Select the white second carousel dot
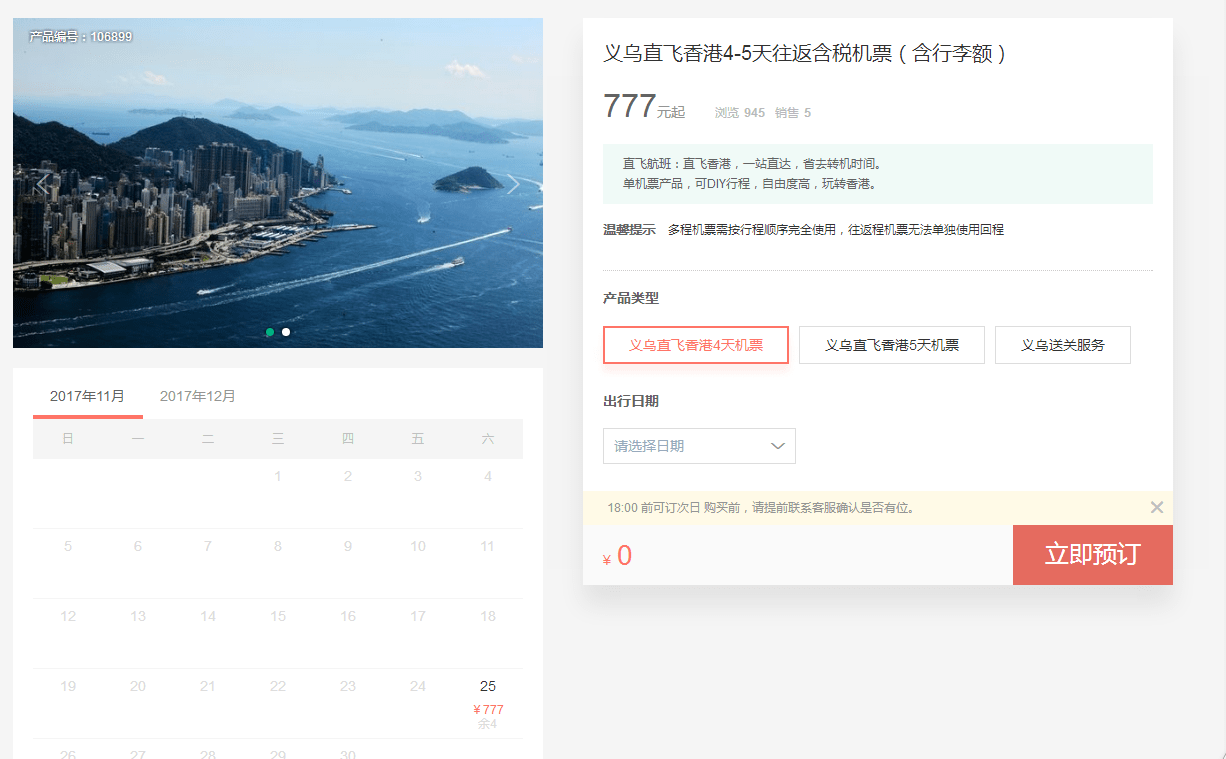This screenshot has width=1226, height=759. click(286, 332)
